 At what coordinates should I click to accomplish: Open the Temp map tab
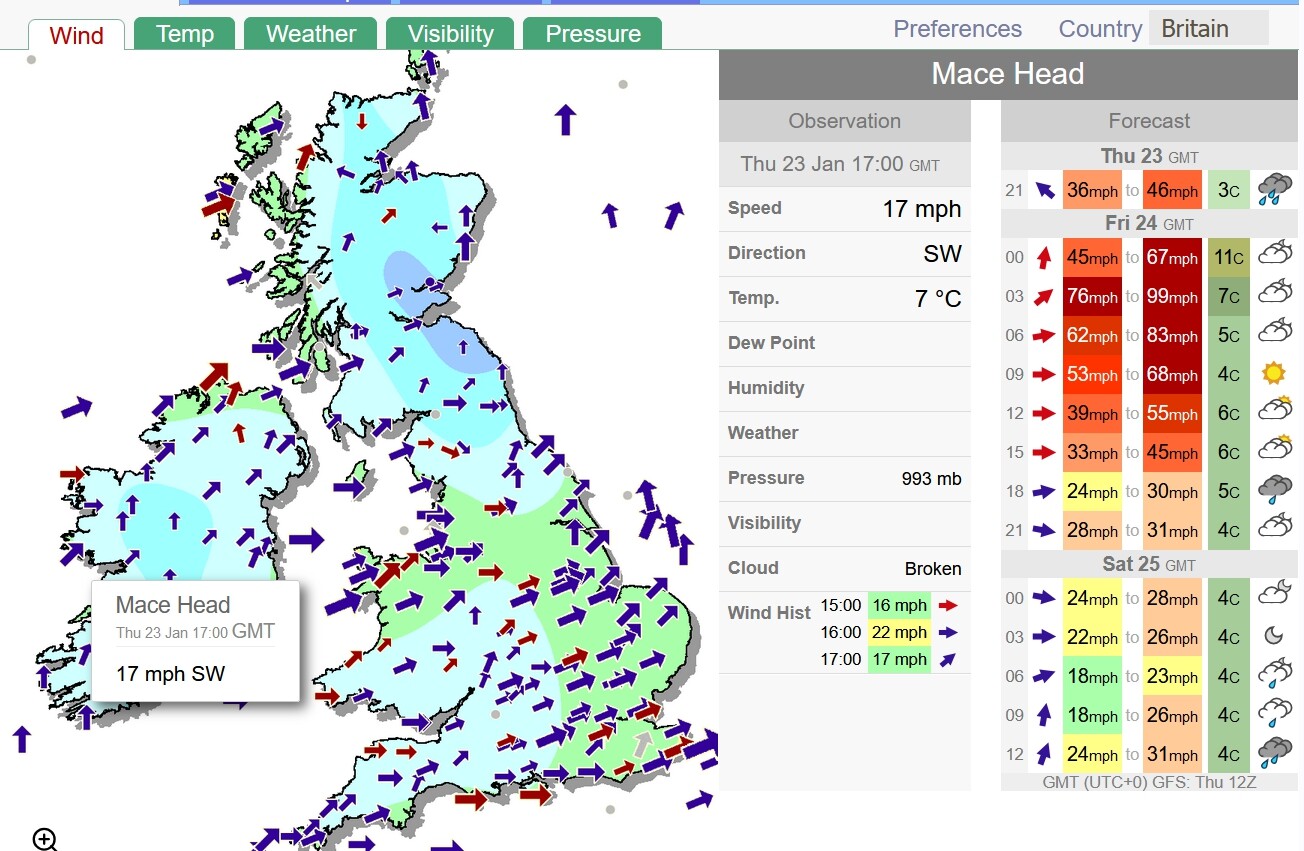(185, 34)
